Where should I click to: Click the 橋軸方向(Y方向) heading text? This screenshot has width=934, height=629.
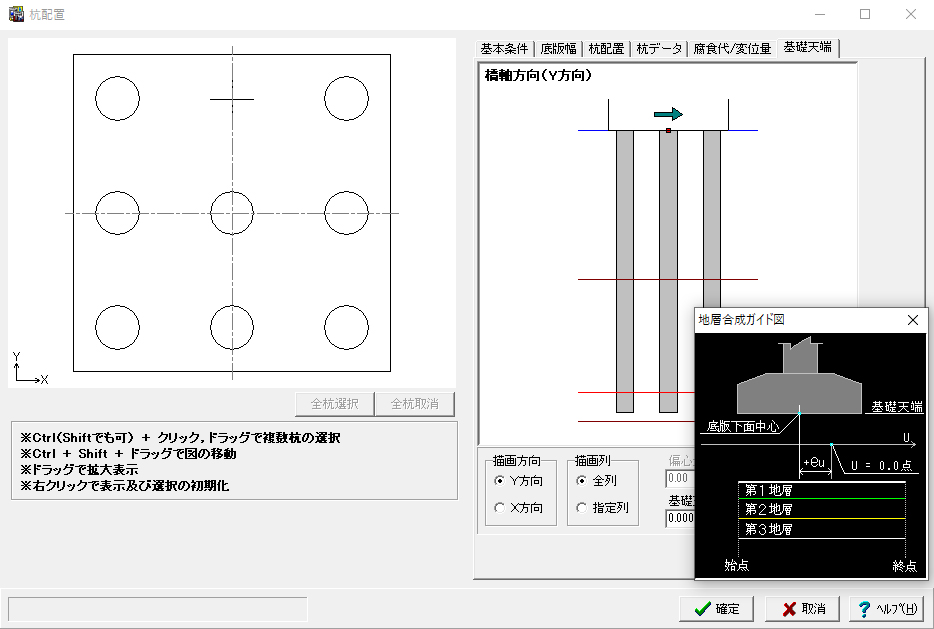538,75
